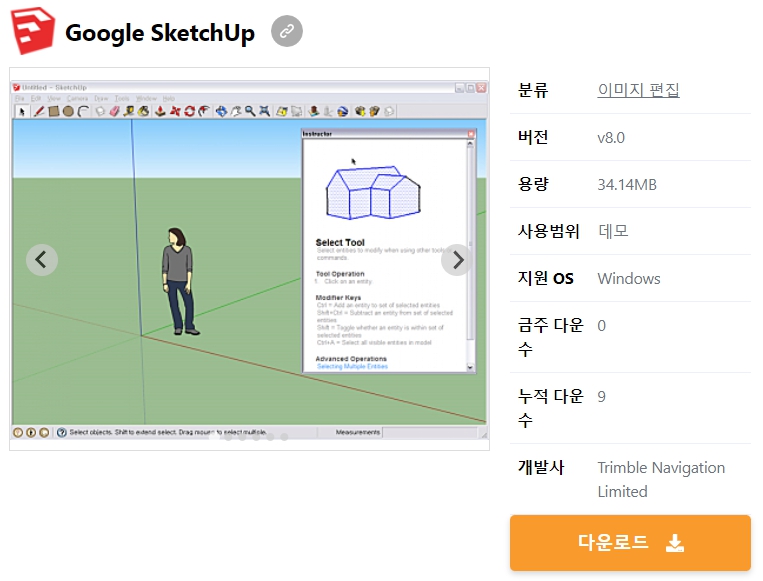Open the File menu in SketchUp window
Image resolution: width=763 pixels, height=581 pixels.
tap(19, 98)
